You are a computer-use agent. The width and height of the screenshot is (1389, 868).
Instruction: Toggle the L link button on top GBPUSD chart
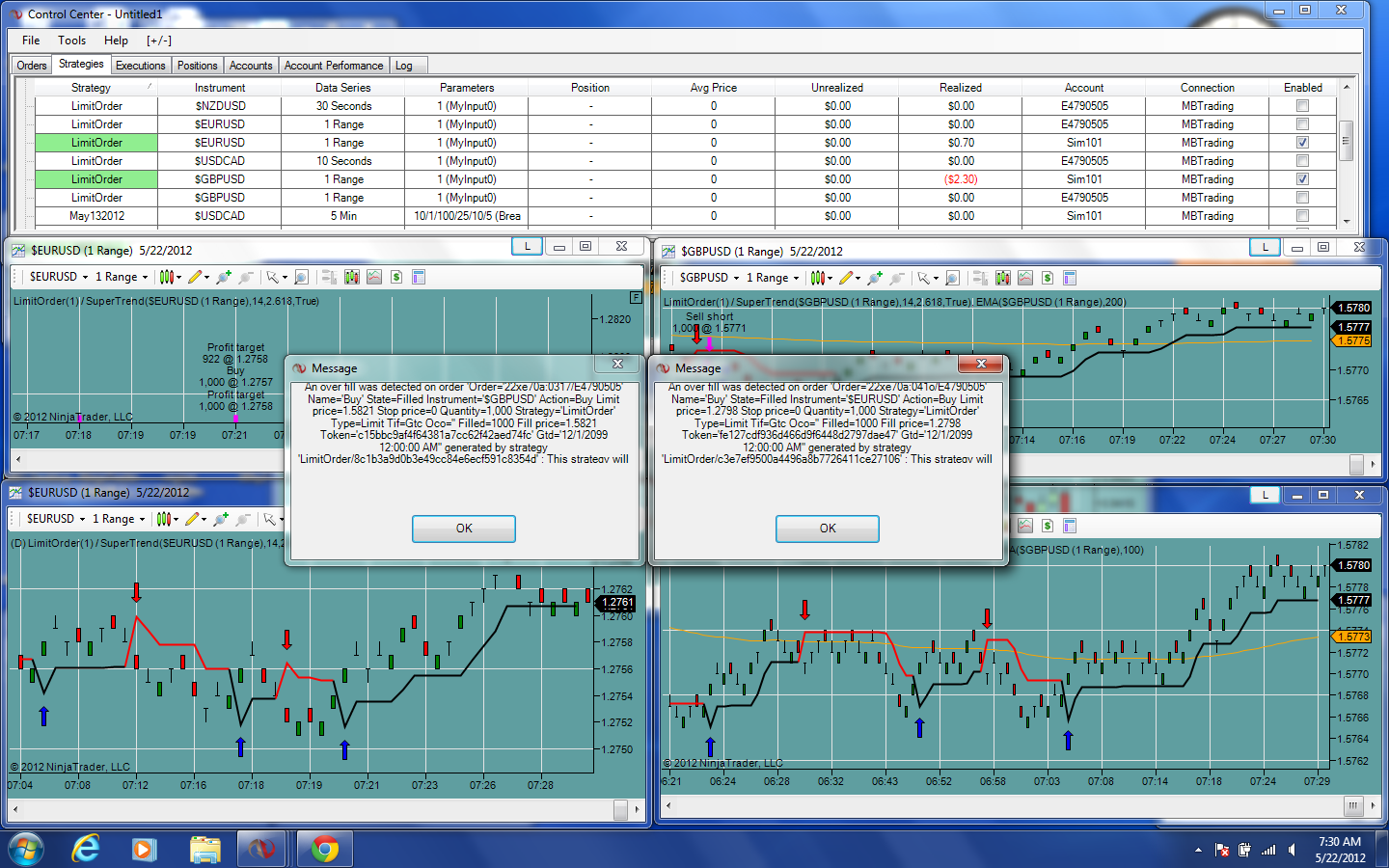(1266, 248)
